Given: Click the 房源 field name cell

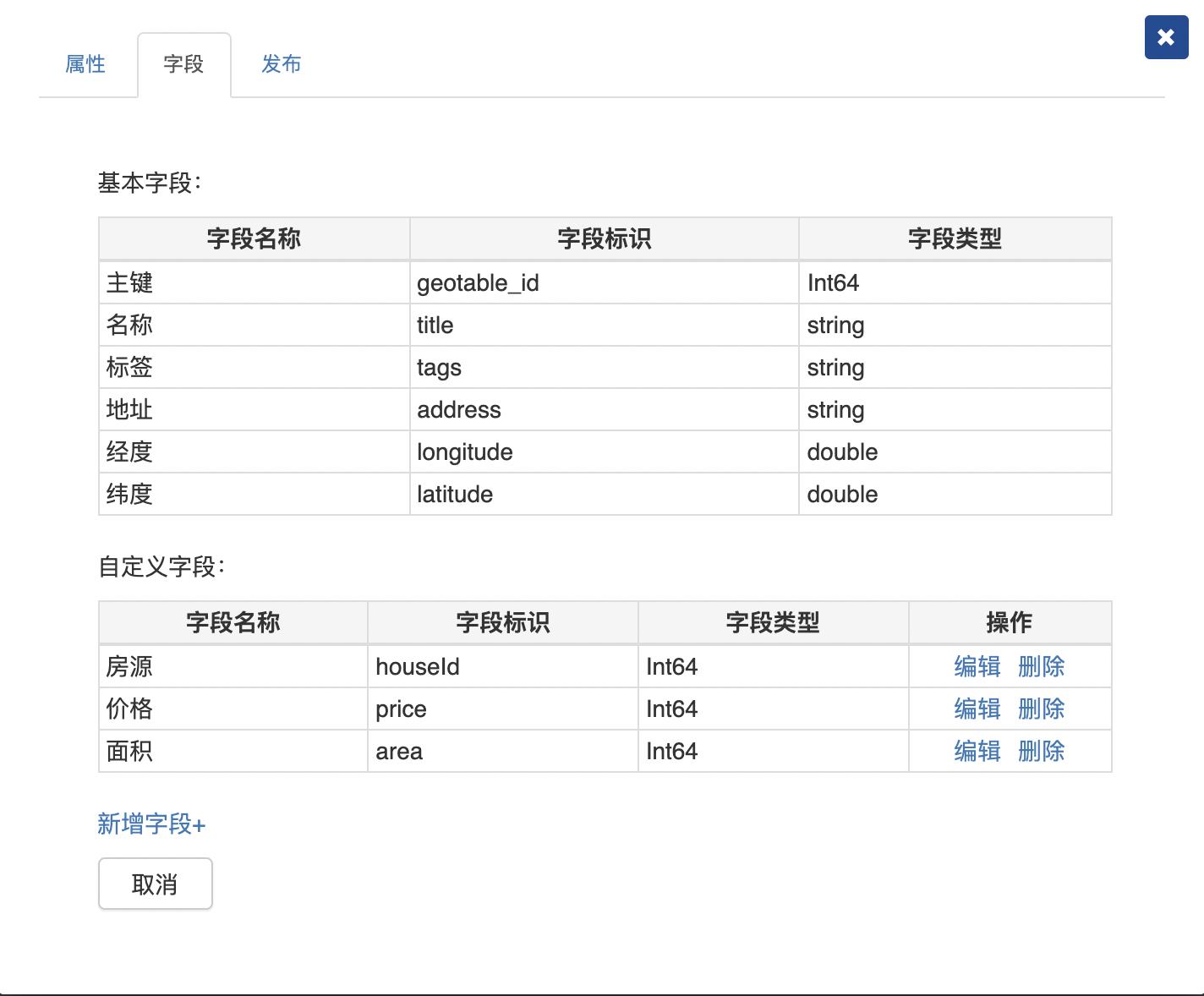Looking at the screenshot, I should [x=233, y=666].
